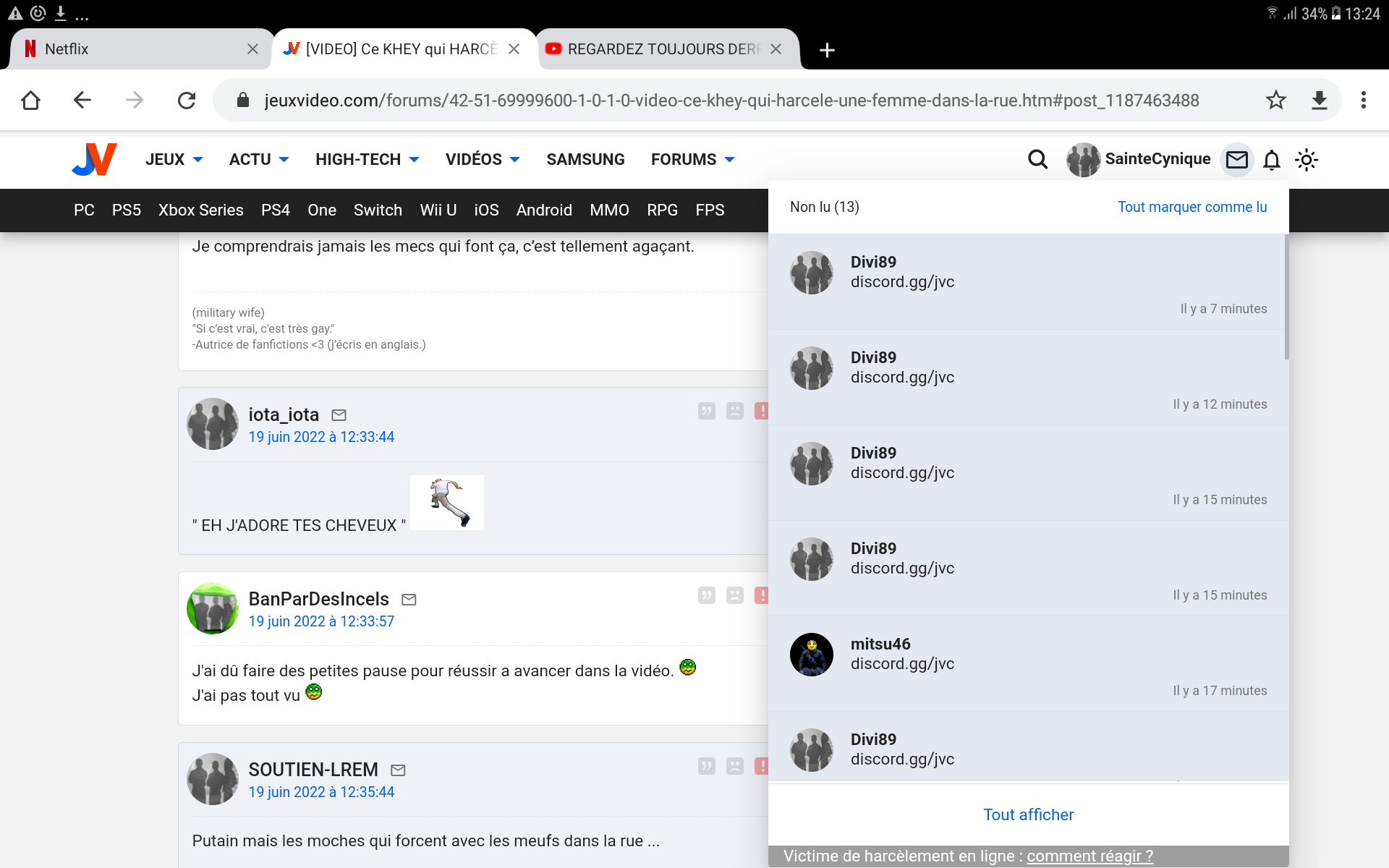Reload the page in browser
Image resolution: width=1389 pixels, height=868 pixels.
point(187,100)
